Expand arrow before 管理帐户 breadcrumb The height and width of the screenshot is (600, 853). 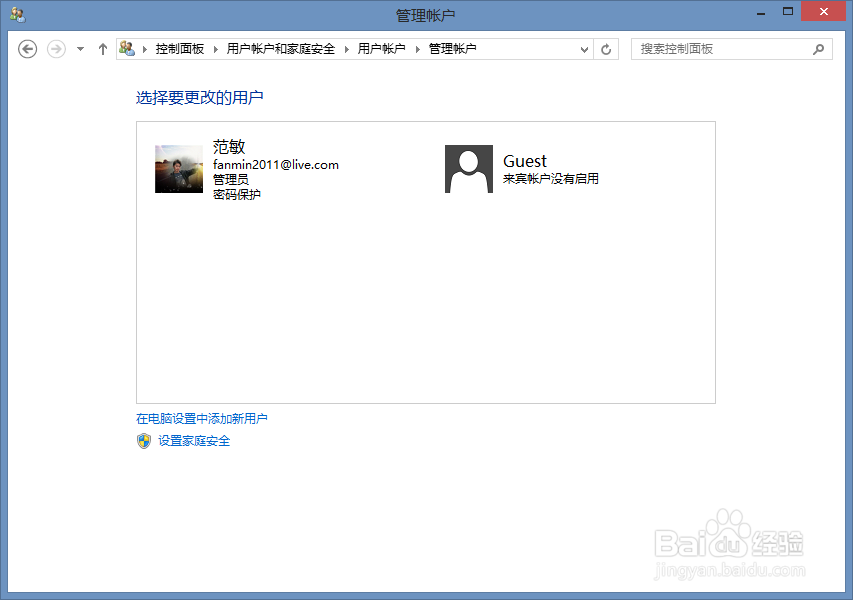pyautogui.click(x=418, y=50)
